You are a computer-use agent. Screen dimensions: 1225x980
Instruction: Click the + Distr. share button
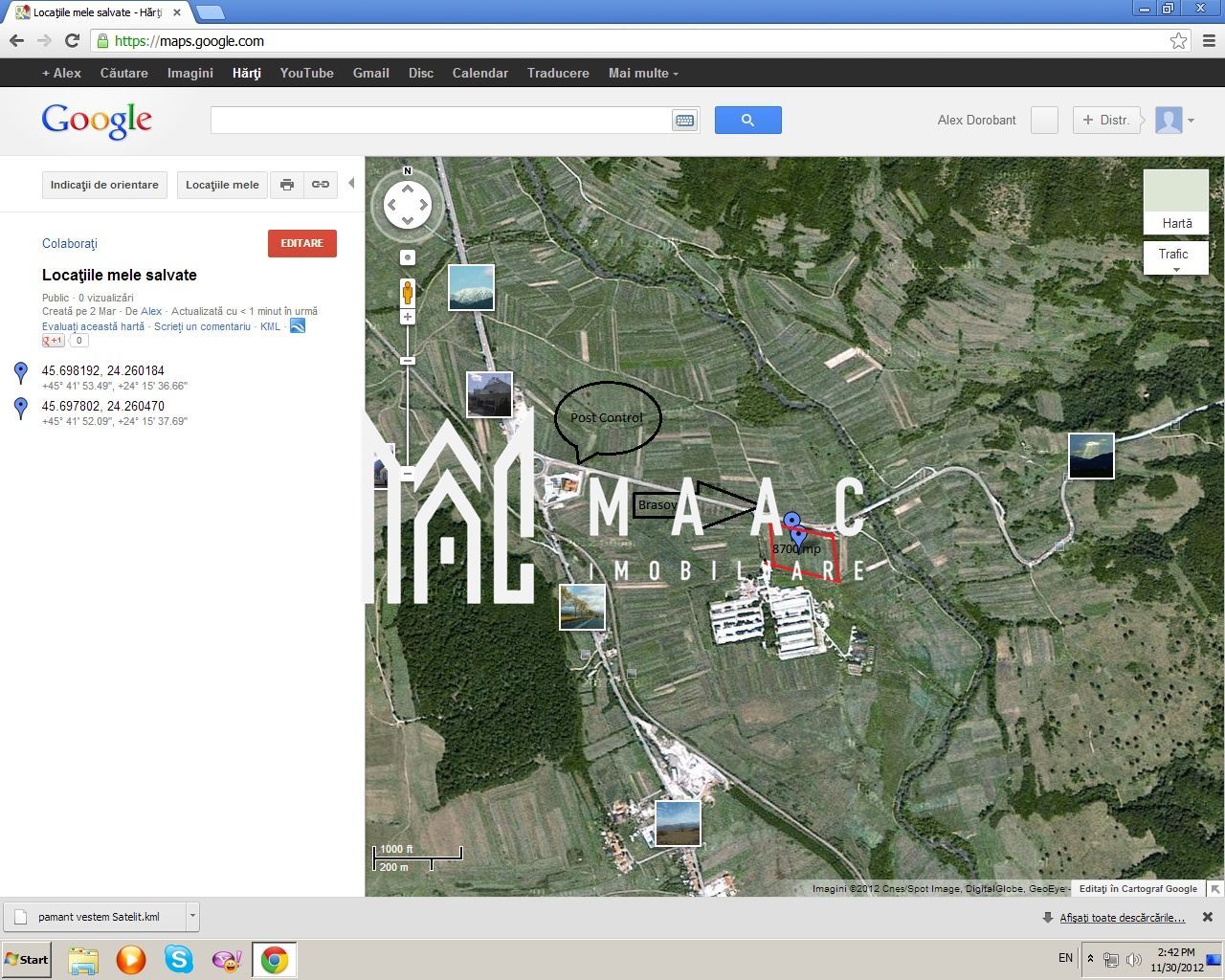tap(1106, 120)
